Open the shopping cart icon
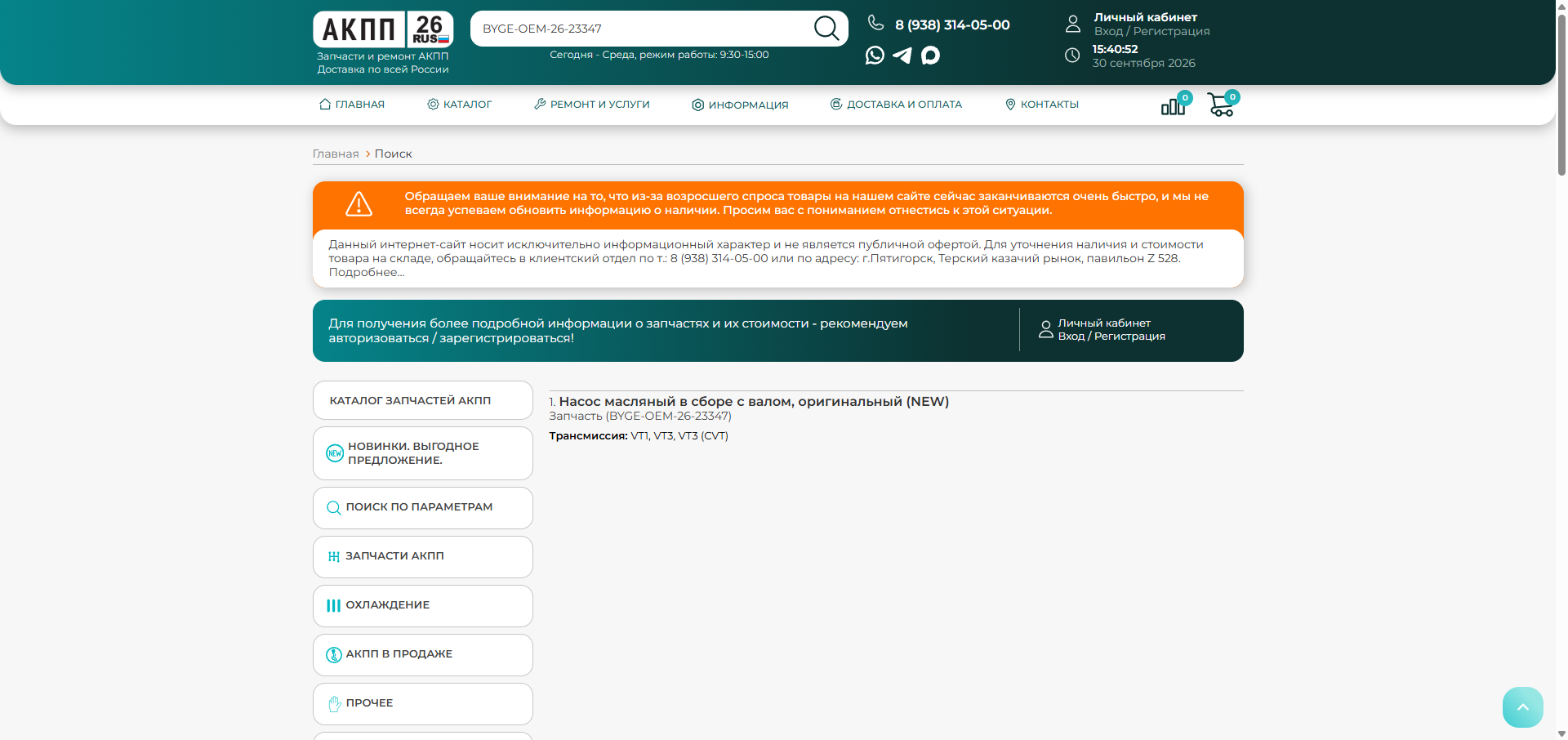The height and width of the screenshot is (740, 1568). point(1223,104)
